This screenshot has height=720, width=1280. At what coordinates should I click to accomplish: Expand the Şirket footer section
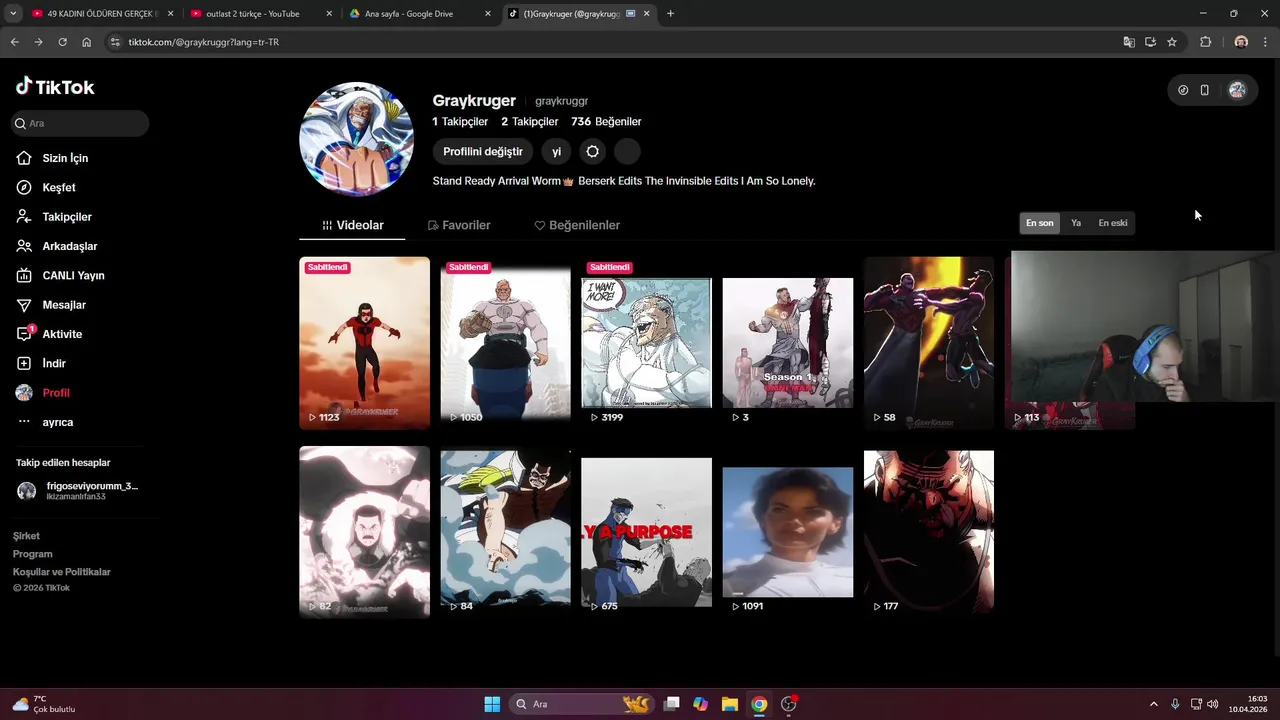pos(26,536)
